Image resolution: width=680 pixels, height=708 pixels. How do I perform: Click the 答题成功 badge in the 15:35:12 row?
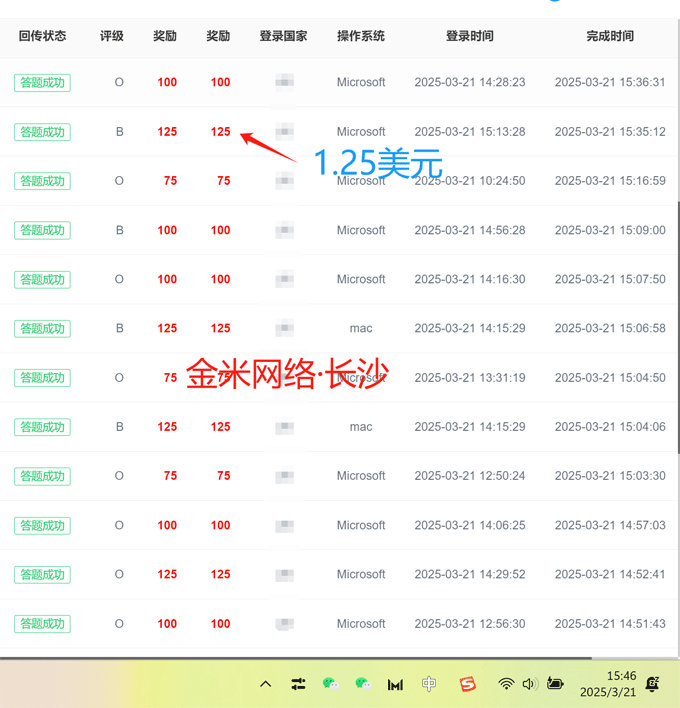[x=42, y=132]
